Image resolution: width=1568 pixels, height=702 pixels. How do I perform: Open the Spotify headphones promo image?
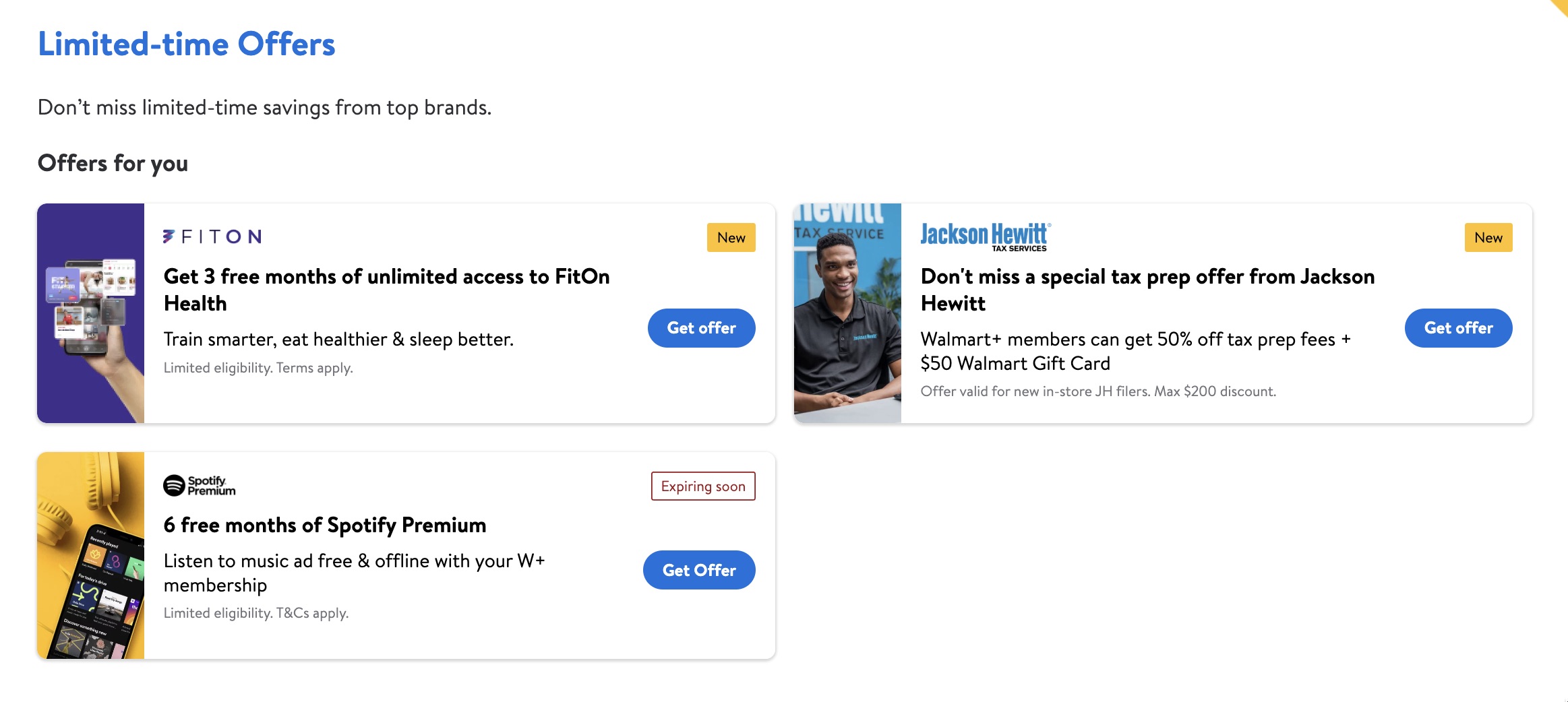(x=91, y=555)
